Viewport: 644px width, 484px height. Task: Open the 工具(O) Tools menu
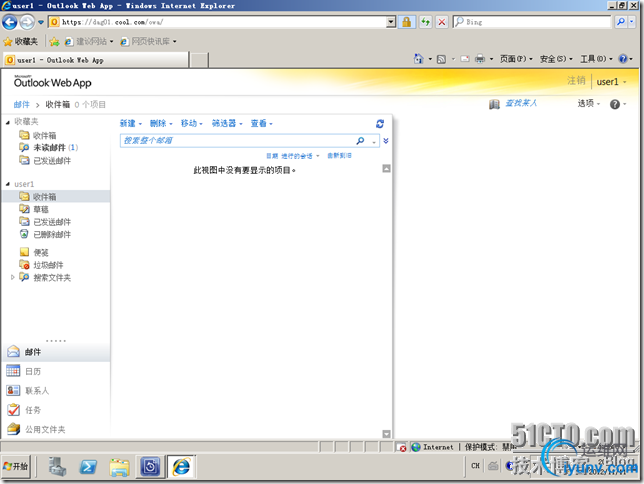click(x=596, y=59)
